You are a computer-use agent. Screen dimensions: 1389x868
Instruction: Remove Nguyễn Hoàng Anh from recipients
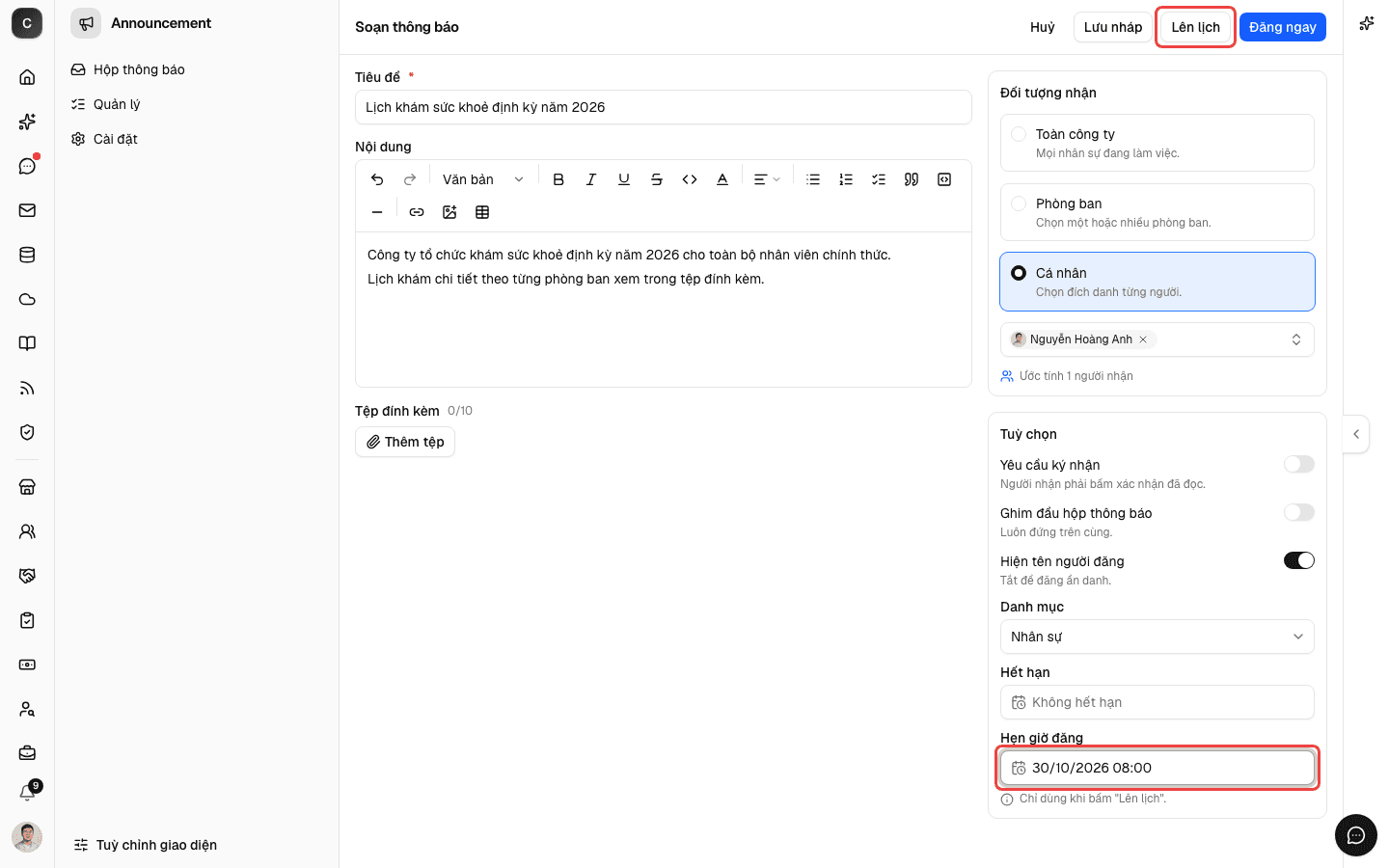[1143, 339]
